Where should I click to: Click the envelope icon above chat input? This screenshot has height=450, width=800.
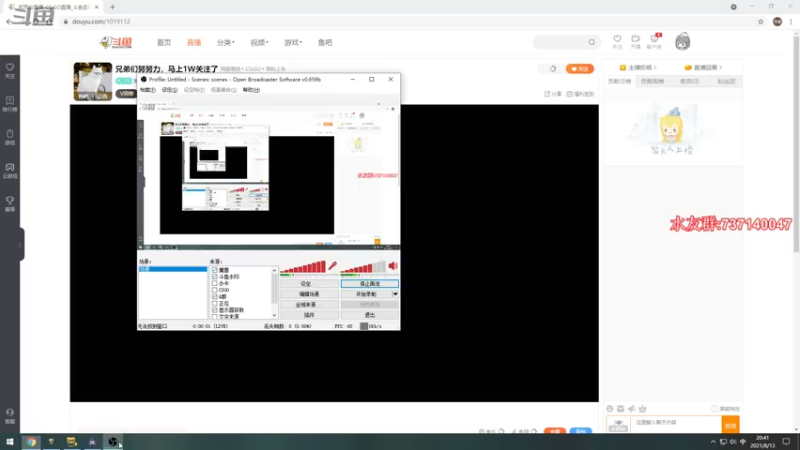620,409
